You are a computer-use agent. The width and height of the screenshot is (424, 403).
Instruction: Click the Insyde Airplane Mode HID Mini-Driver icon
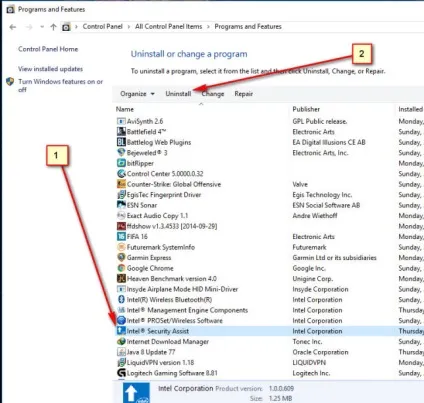[121, 289]
